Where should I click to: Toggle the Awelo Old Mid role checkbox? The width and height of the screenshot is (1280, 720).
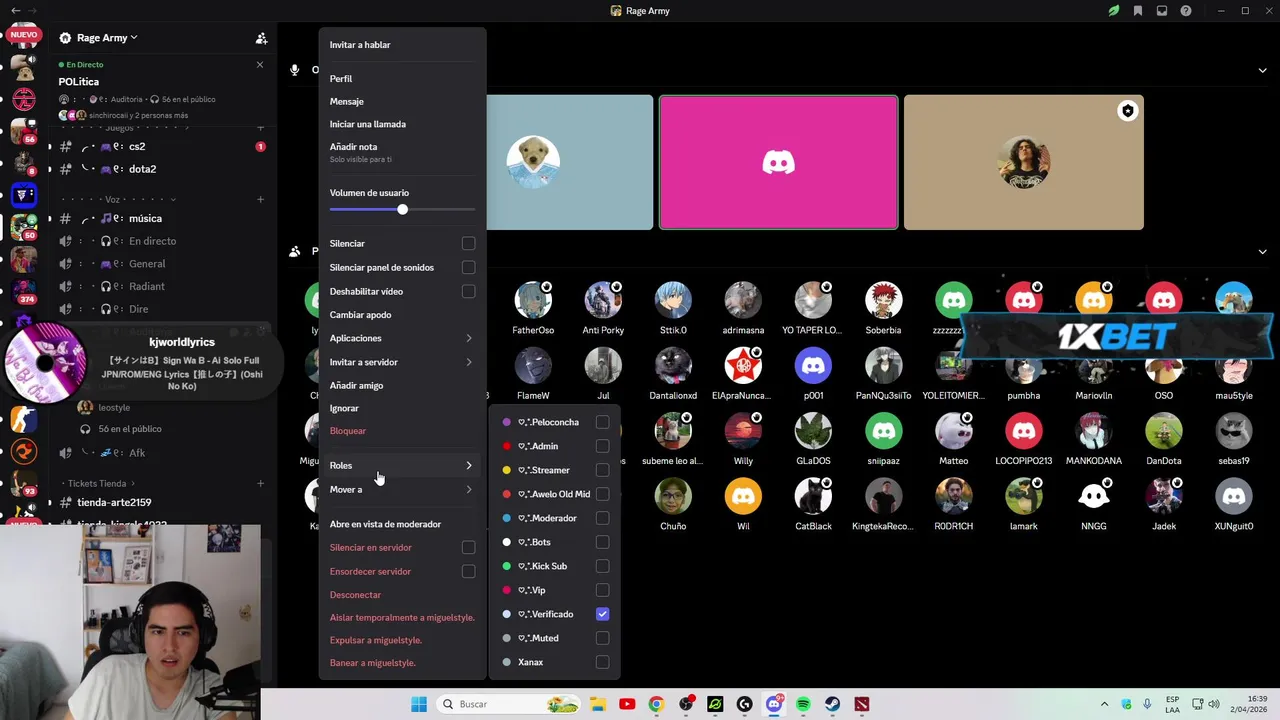coord(602,494)
